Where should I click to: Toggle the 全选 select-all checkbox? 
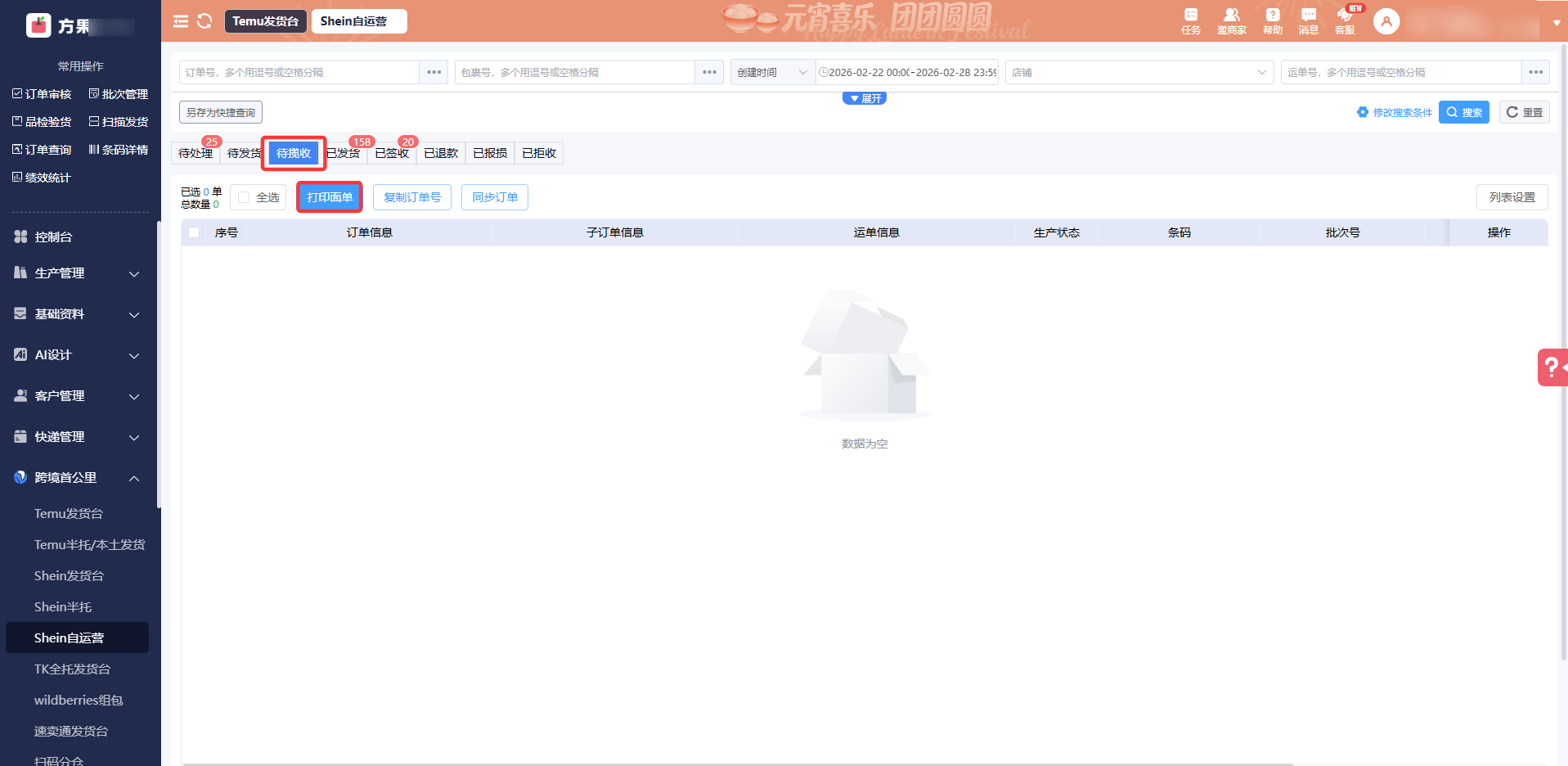(244, 196)
